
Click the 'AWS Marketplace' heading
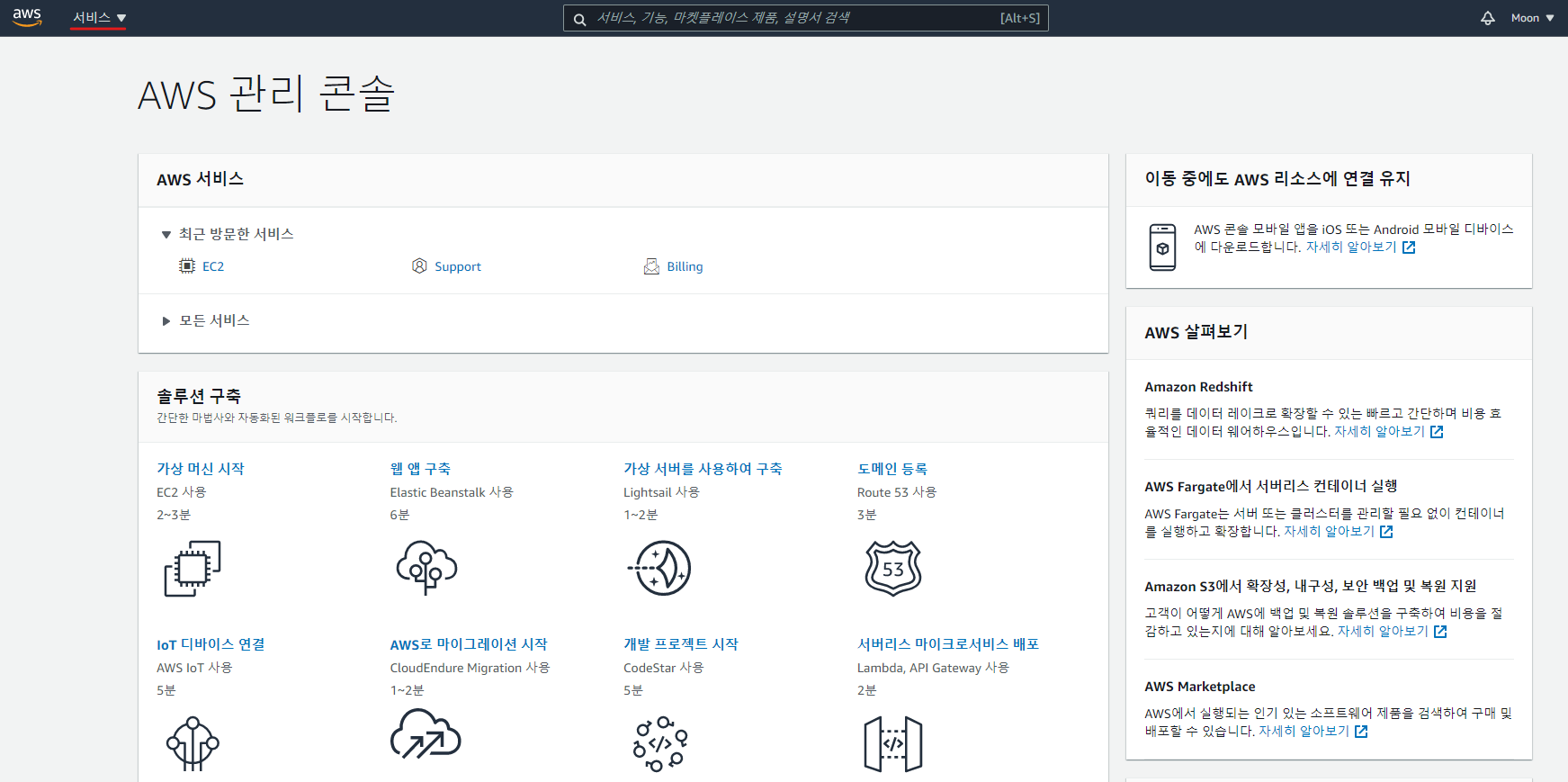point(1199,687)
